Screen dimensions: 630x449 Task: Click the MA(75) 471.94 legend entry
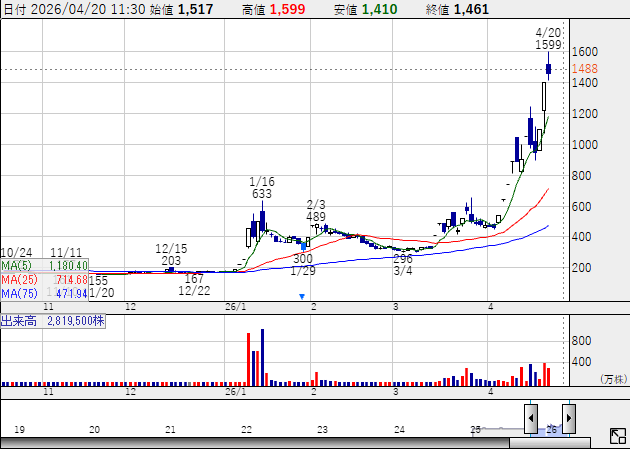pyautogui.click(x=44, y=293)
